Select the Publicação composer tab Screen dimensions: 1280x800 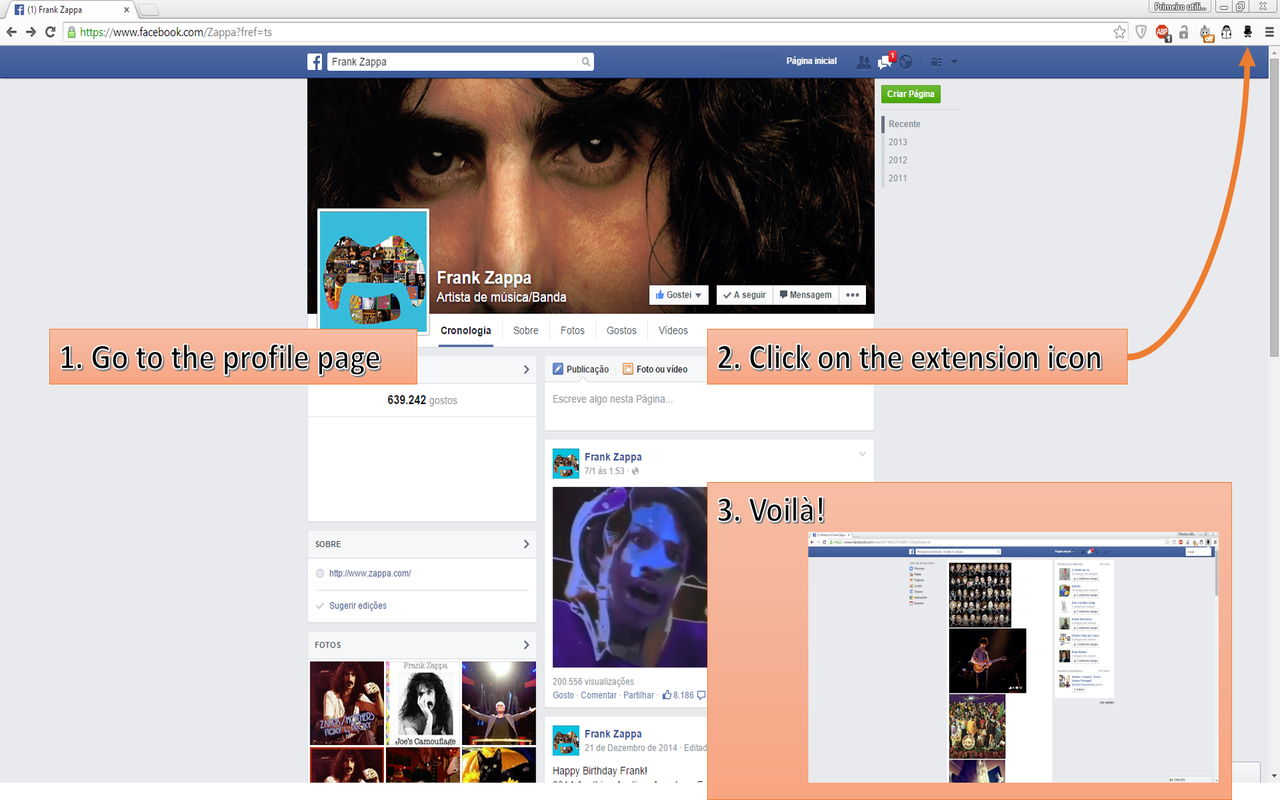click(x=581, y=369)
